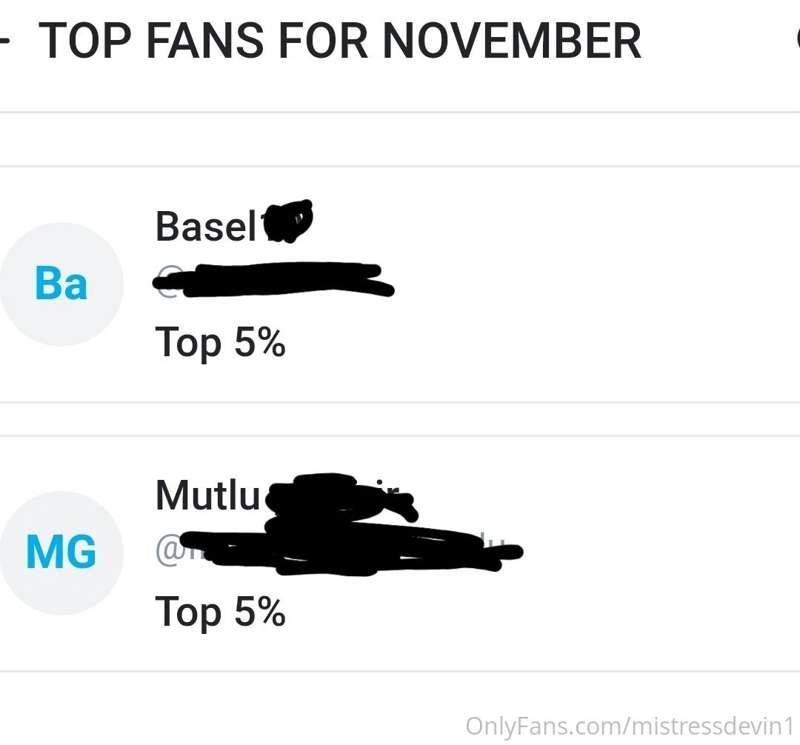800x745 pixels.
Task: Click the Mutlu display name
Action: pyautogui.click(x=208, y=495)
